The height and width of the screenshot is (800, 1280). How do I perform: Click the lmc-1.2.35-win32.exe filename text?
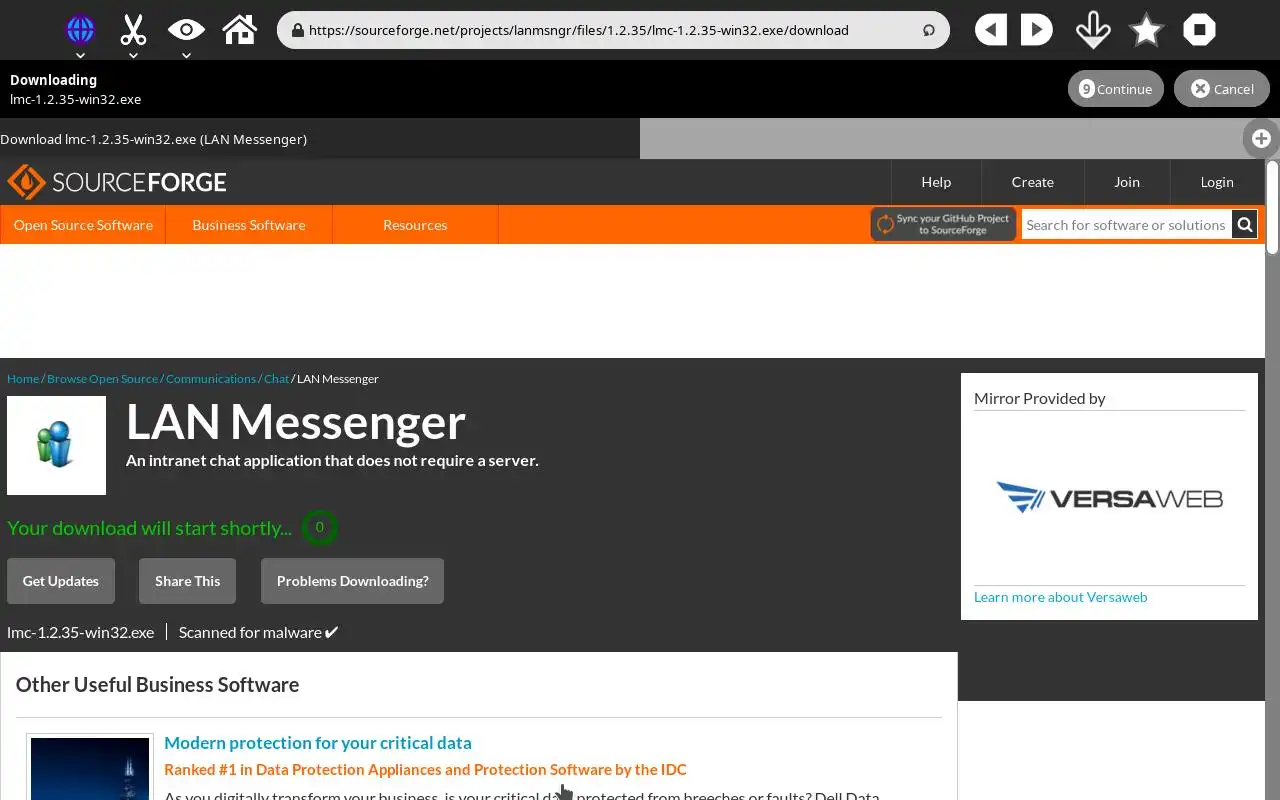pos(80,632)
